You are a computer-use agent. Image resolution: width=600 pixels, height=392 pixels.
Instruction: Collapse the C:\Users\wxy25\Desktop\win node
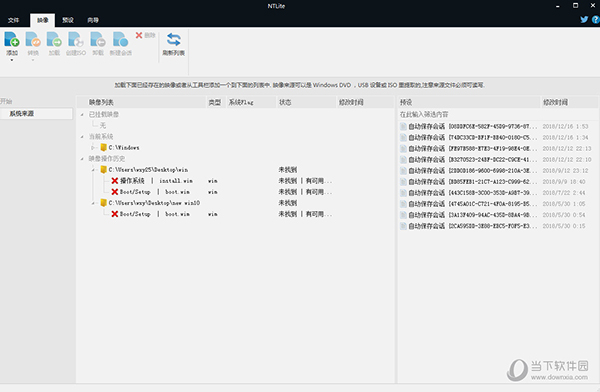(x=93, y=170)
